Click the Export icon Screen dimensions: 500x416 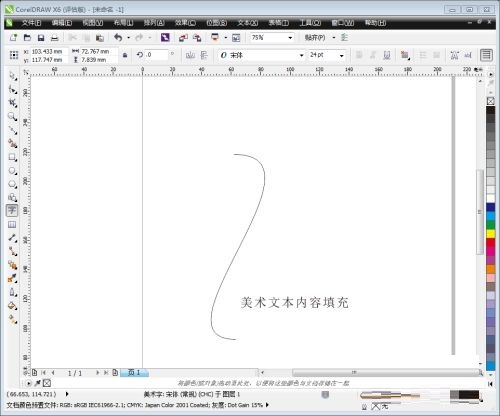pyautogui.click(x=197, y=38)
